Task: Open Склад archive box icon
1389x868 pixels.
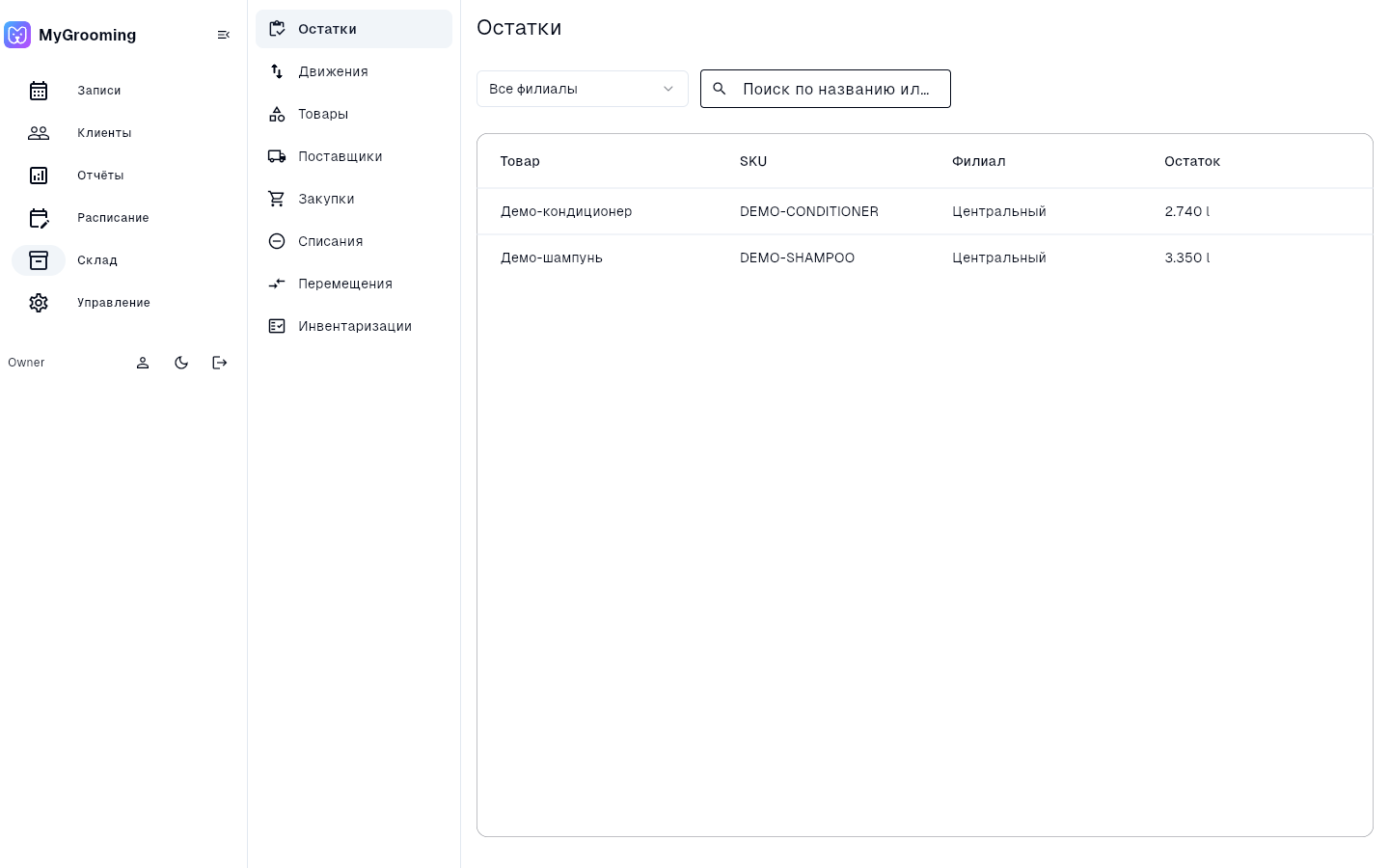Action: pyautogui.click(x=39, y=260)
